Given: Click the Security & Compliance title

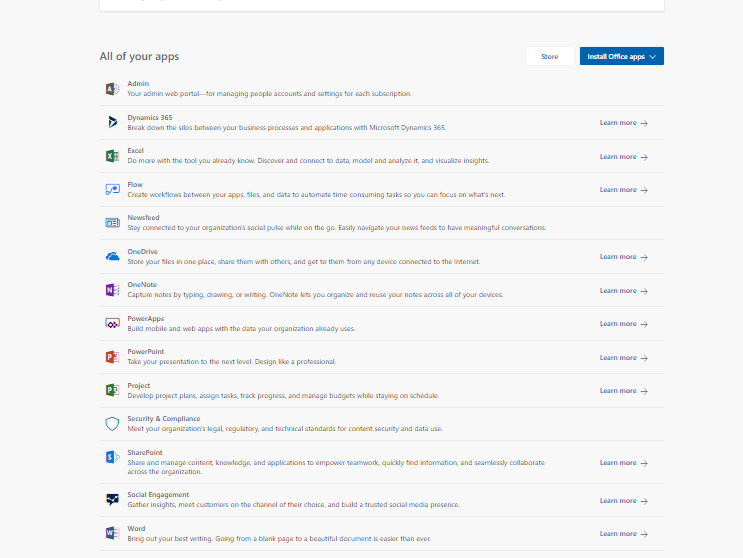Looking at the screenshot, I should [x=163, y=419].
